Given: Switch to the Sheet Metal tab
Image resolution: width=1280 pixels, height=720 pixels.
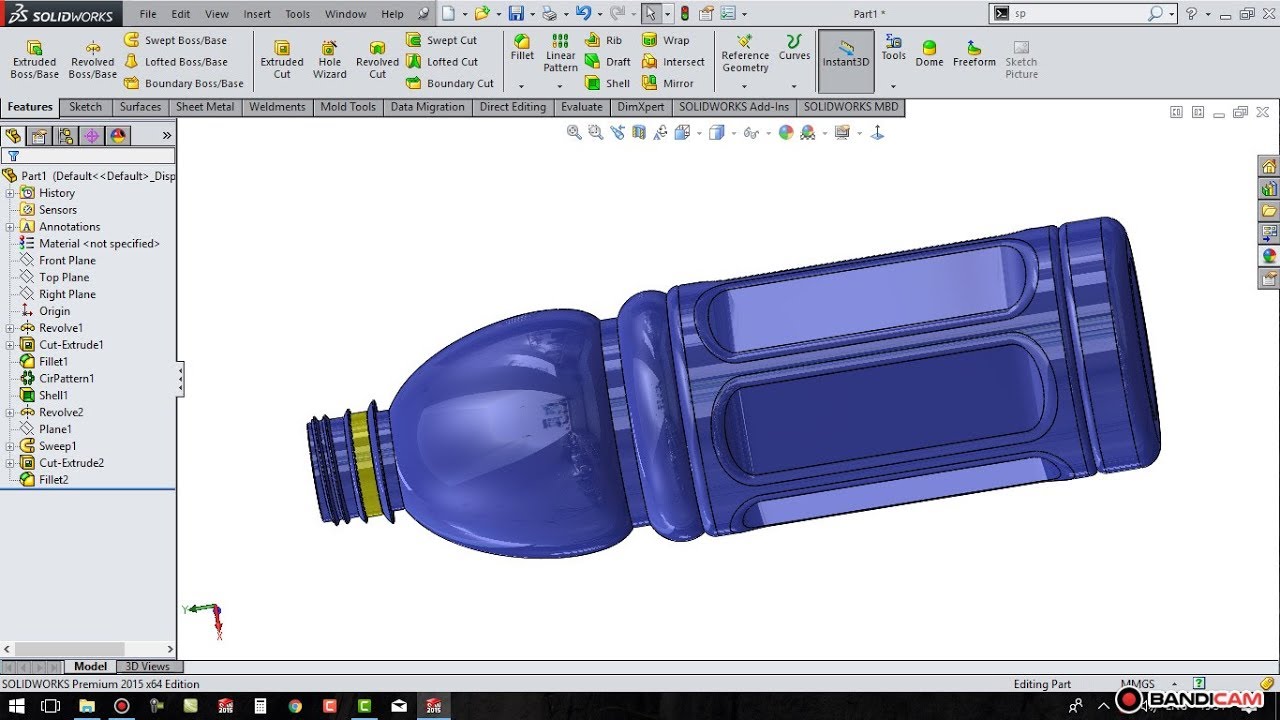Looking at the screenshot, I should coord(205,107).
